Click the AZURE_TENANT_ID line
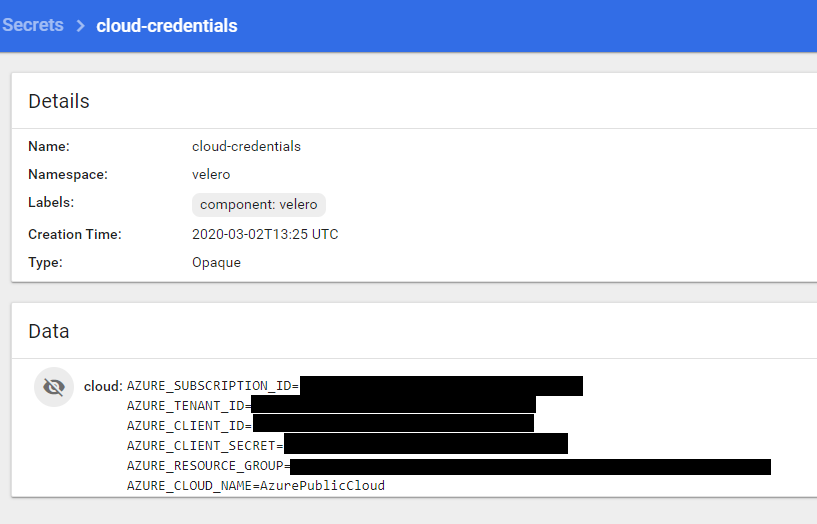 tap(331, 406)
